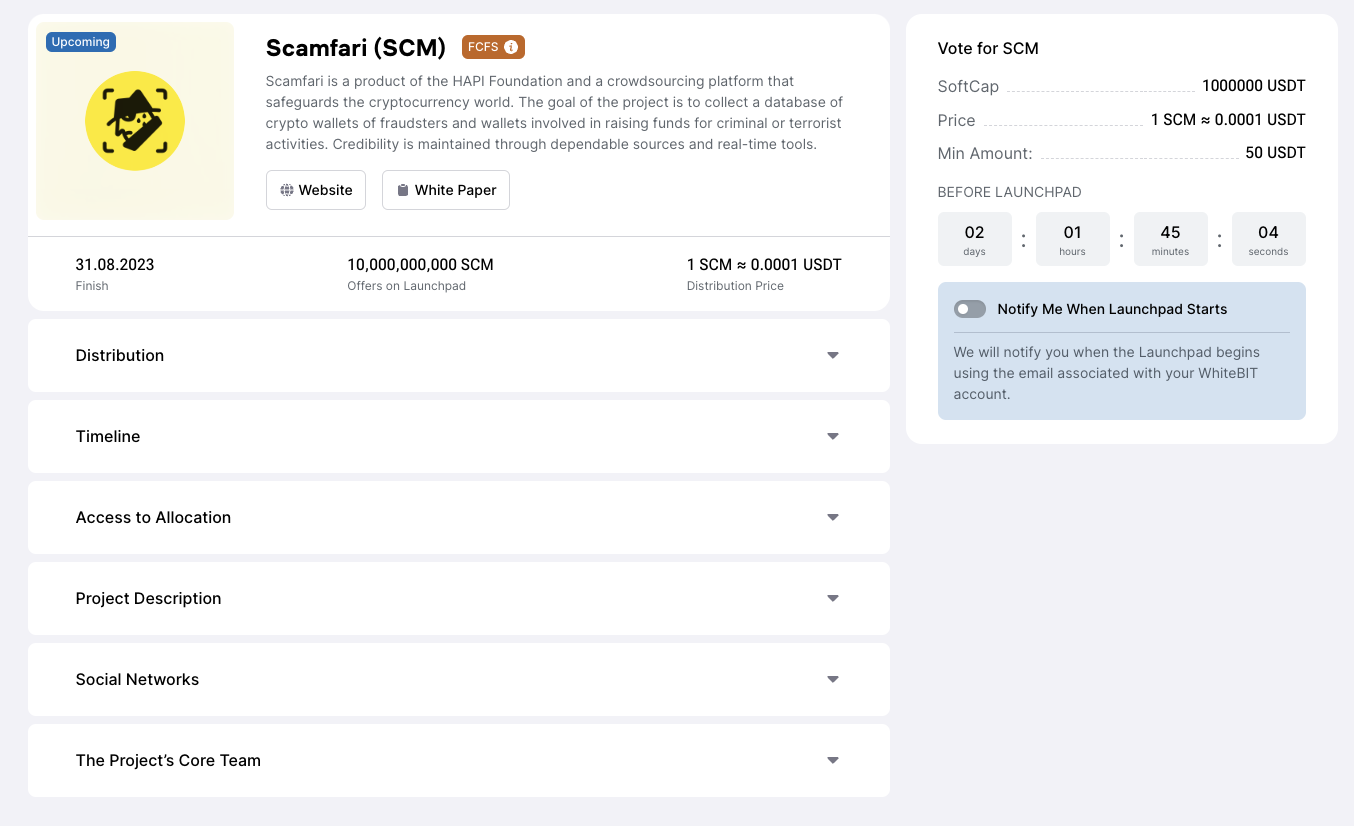Click the Social Networks section title
The image size is (1354, 826).
138,679
